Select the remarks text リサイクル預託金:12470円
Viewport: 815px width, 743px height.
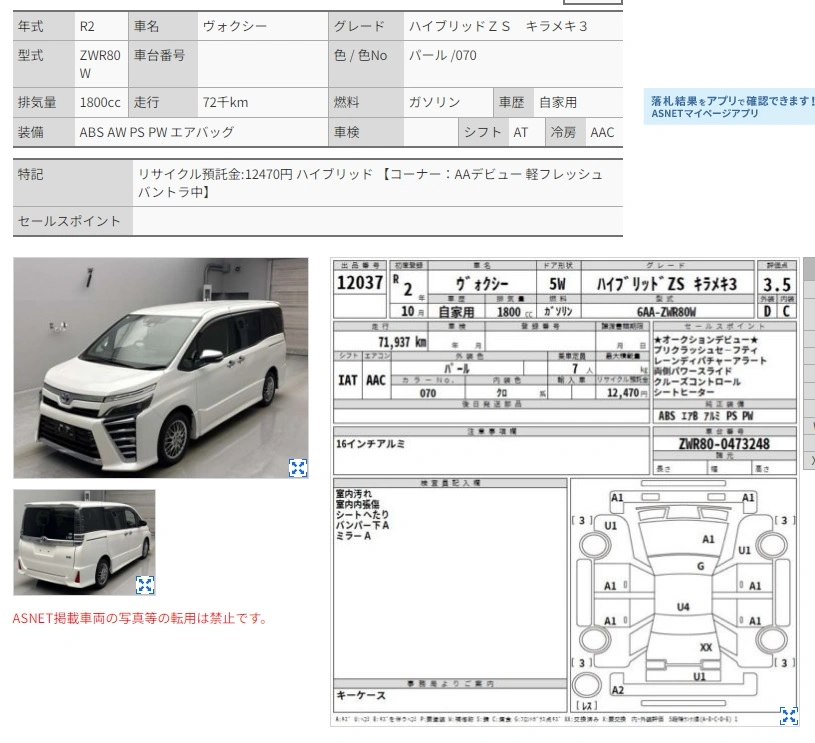pyautogui.click(x=215, y=174)
